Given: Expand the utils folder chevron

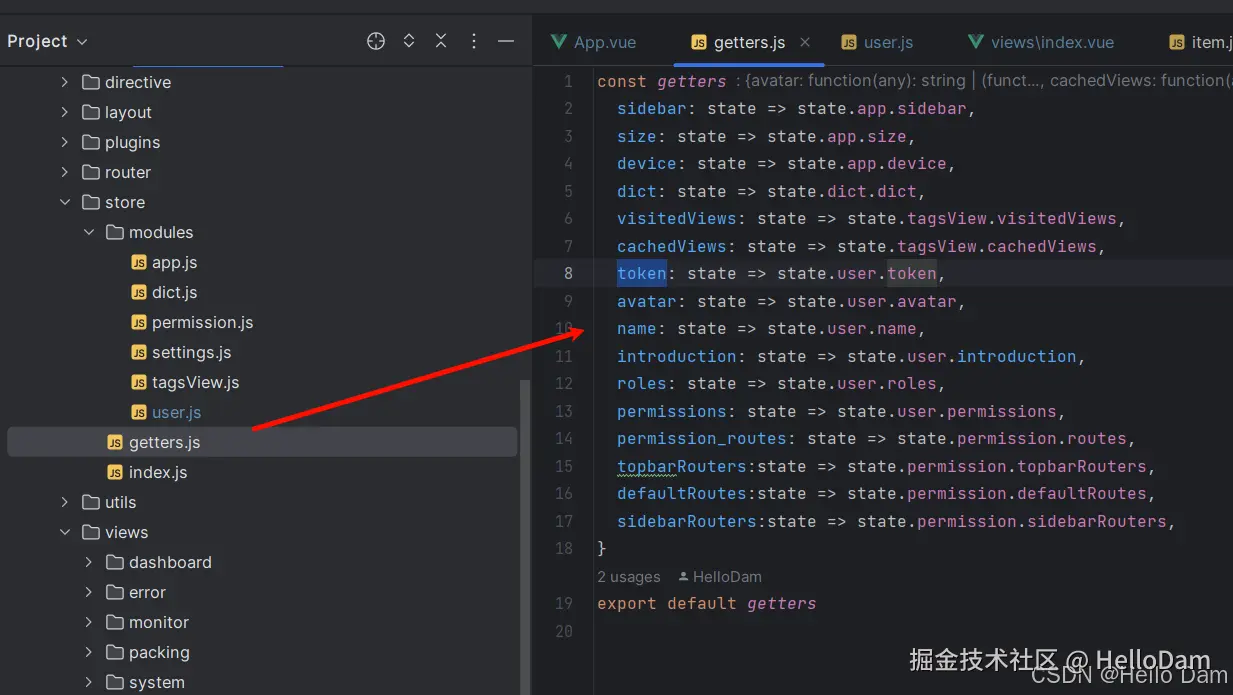Looking at the screenshot, I should click(x=65, y=502).
